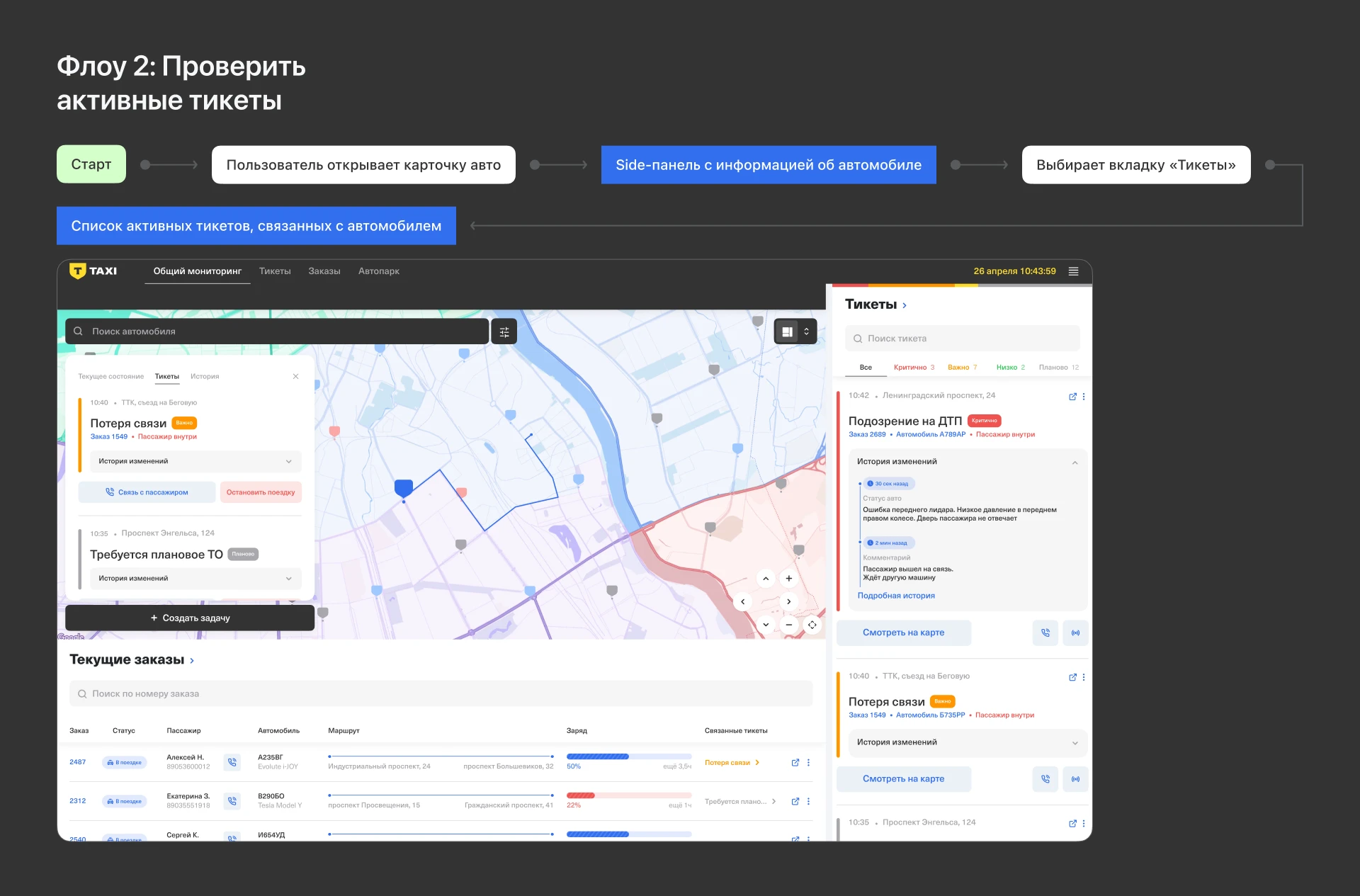Select the blue highlighted car marker on the map

(x=404, y=488)
